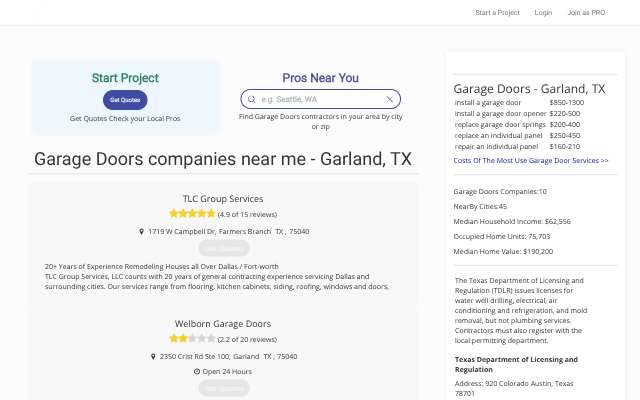Click the Open 24 Hours text
This screenshot has width=640, height=400.
227,371
